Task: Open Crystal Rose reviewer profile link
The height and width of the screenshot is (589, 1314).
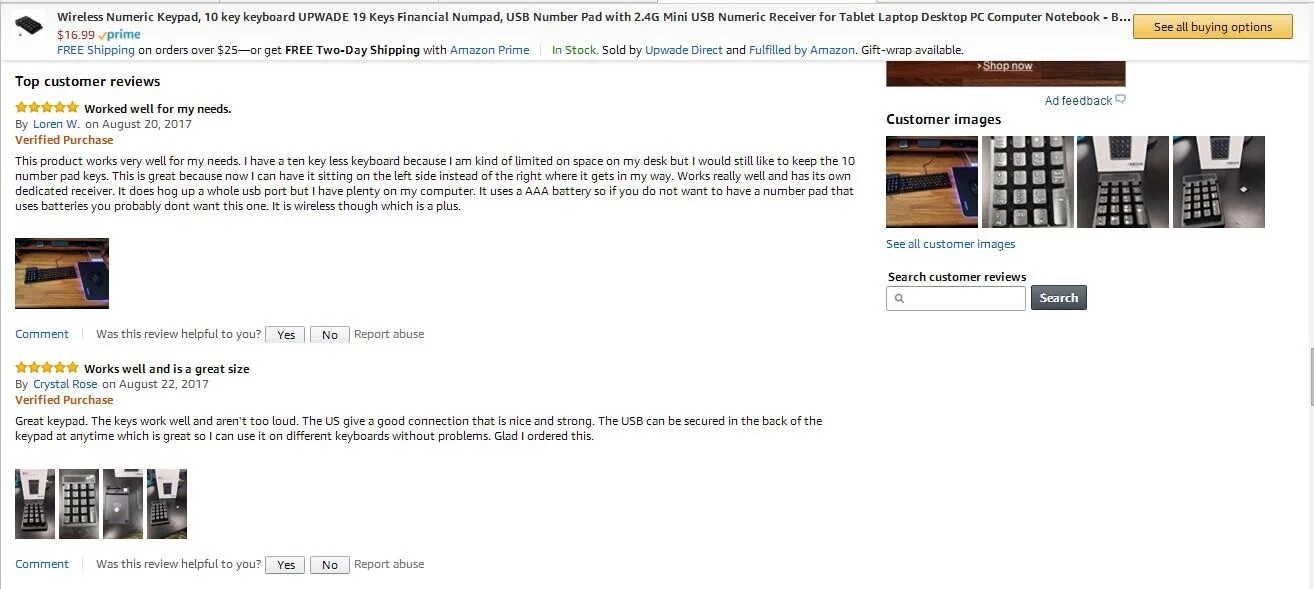Action: click(65, 384)
